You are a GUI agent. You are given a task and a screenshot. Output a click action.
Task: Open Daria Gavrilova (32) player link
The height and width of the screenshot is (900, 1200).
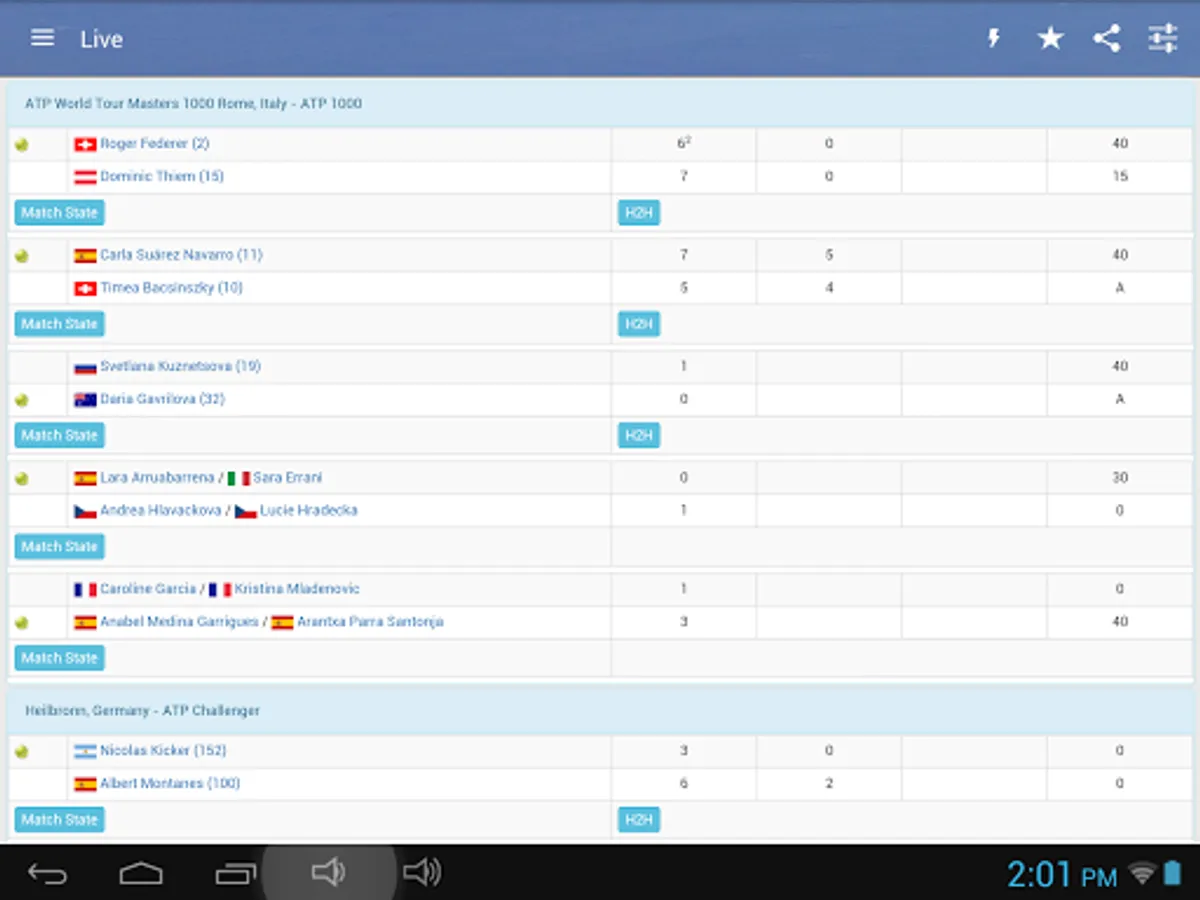pos(162,399)
